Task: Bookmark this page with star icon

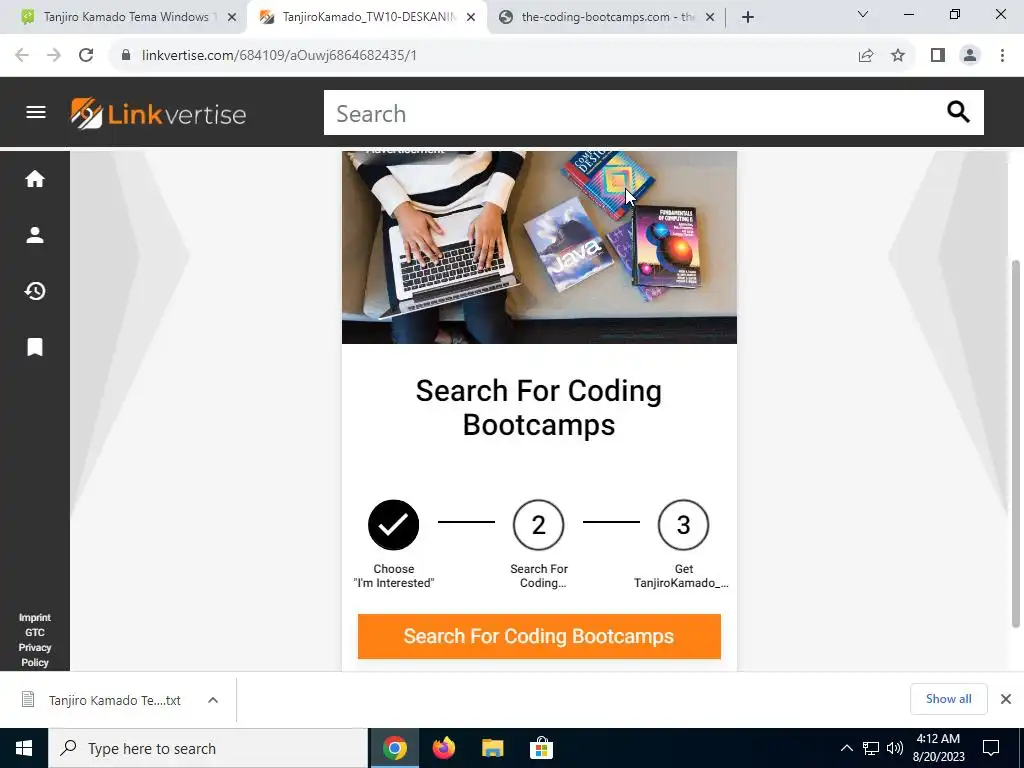Action: (x=898, y=55)
